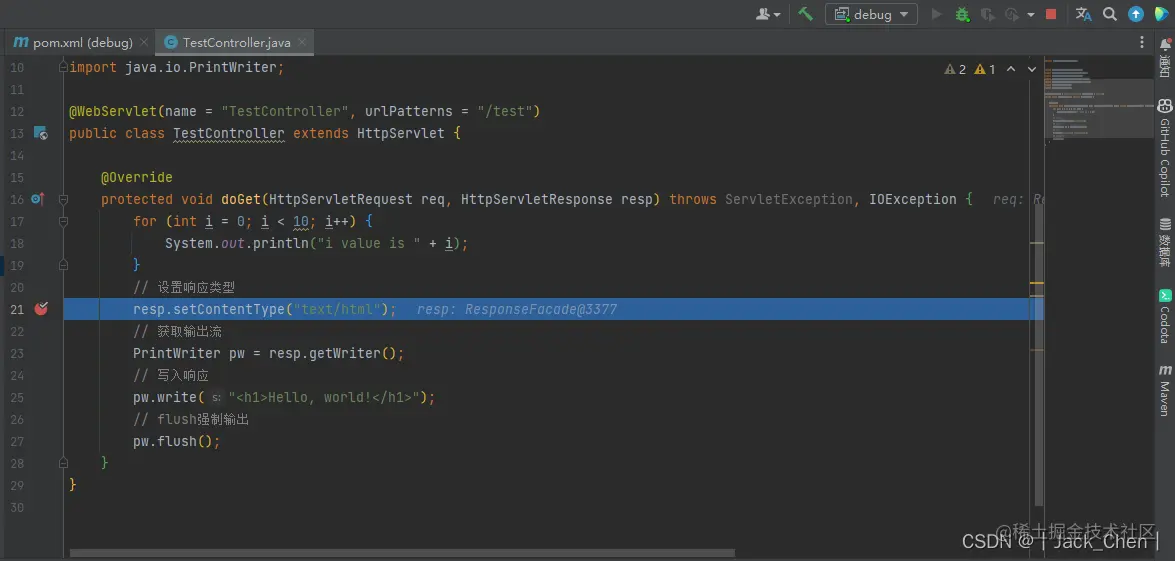Viewport: 1175px width, 561px height.
Task: Open the user account menu icon
Action: tap(769, 13)
